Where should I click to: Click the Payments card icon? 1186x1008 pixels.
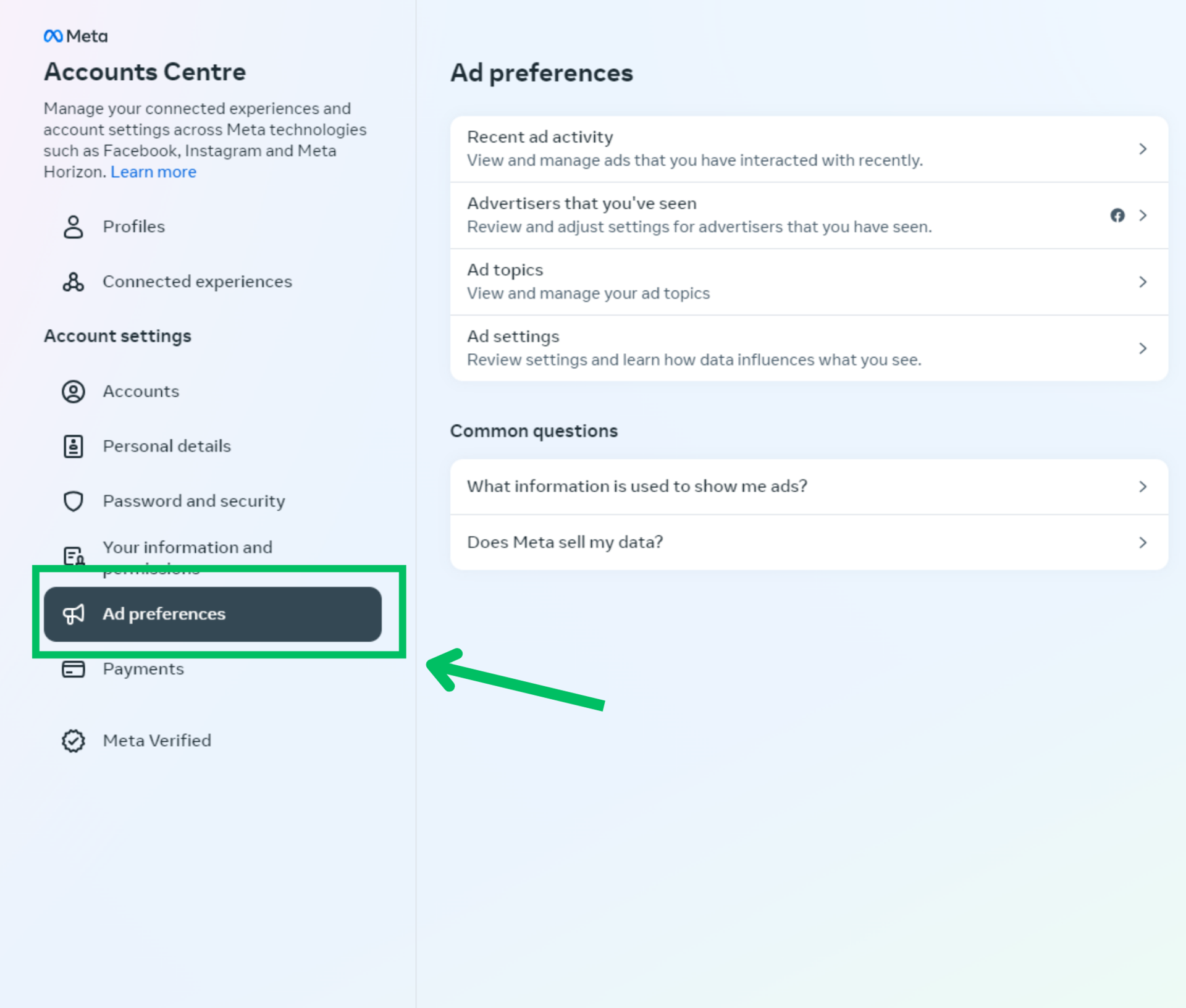coord(73,669)
